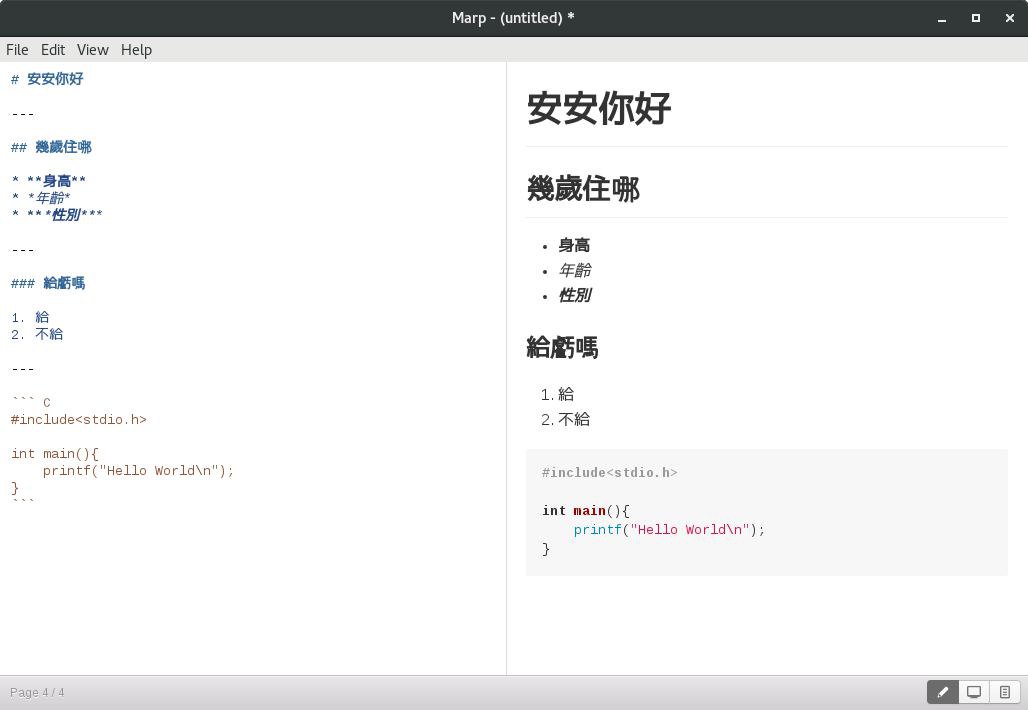Click the Page 4 / 4 status indicator
The height and width of the screenshot is (710, 1028).
[x=37, y=692]
